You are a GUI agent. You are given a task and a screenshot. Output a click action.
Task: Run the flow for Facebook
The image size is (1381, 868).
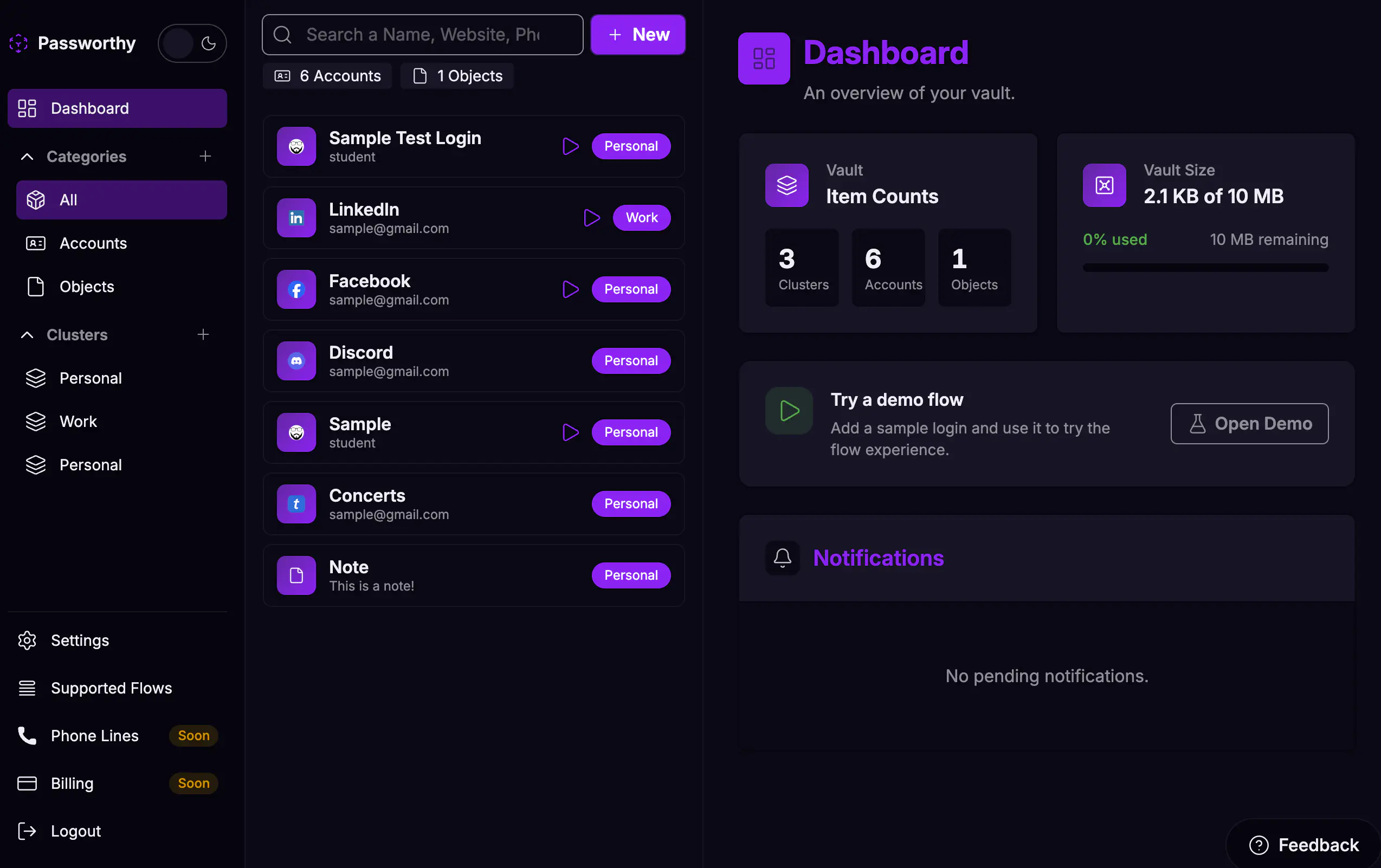coord(570,289)
